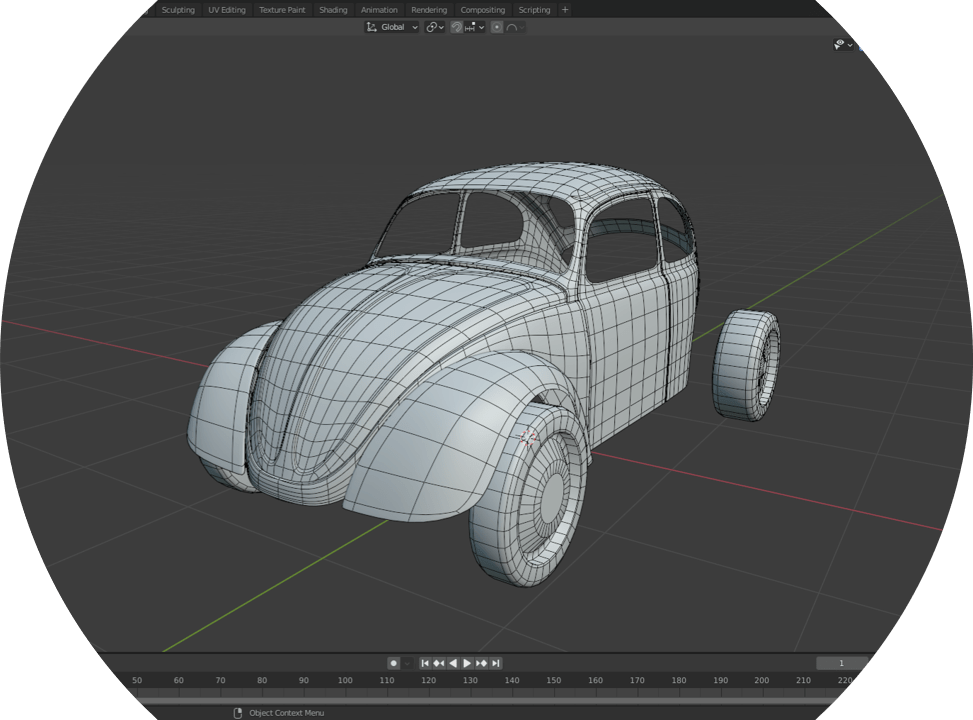Open the Rendering workspace tab

(x=429, y=10)
